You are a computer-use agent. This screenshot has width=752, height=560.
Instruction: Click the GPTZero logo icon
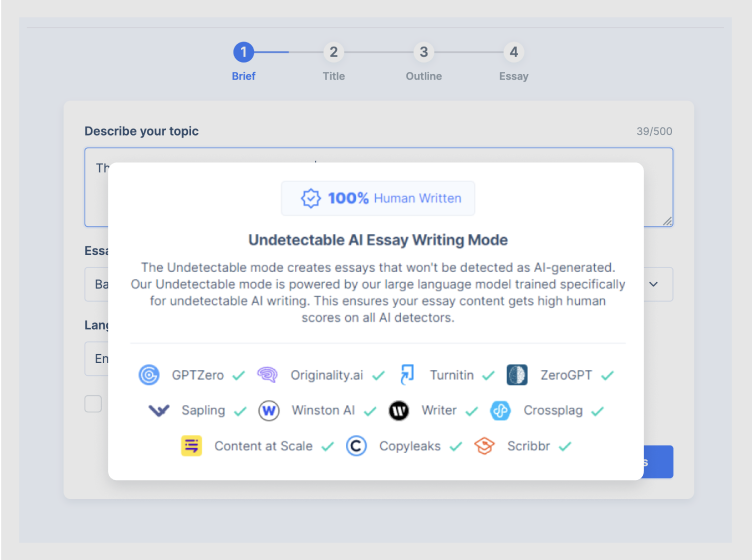[x=149, y=375]
